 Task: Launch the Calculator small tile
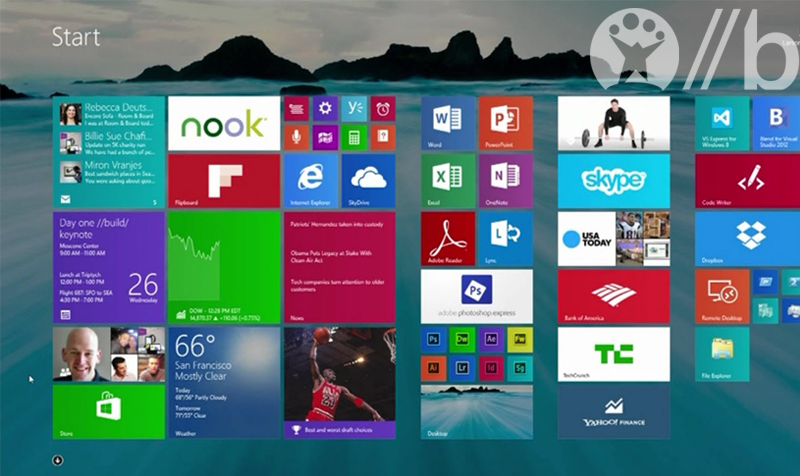tap(354, 137)
